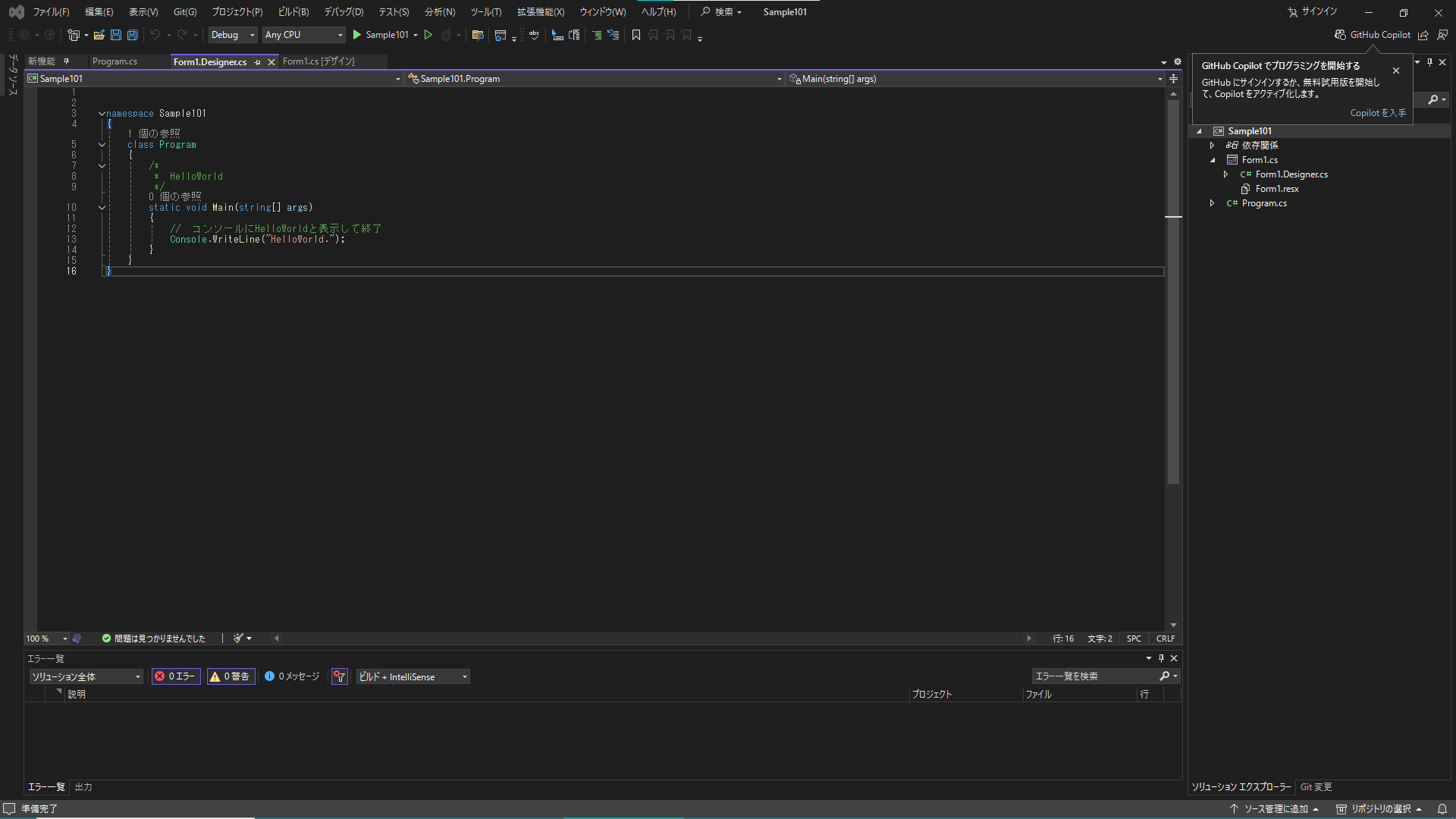This screenshot has height=819, width=1456.
Task: Click the Save All toolbar icon
Action: (x=133, y=35)
